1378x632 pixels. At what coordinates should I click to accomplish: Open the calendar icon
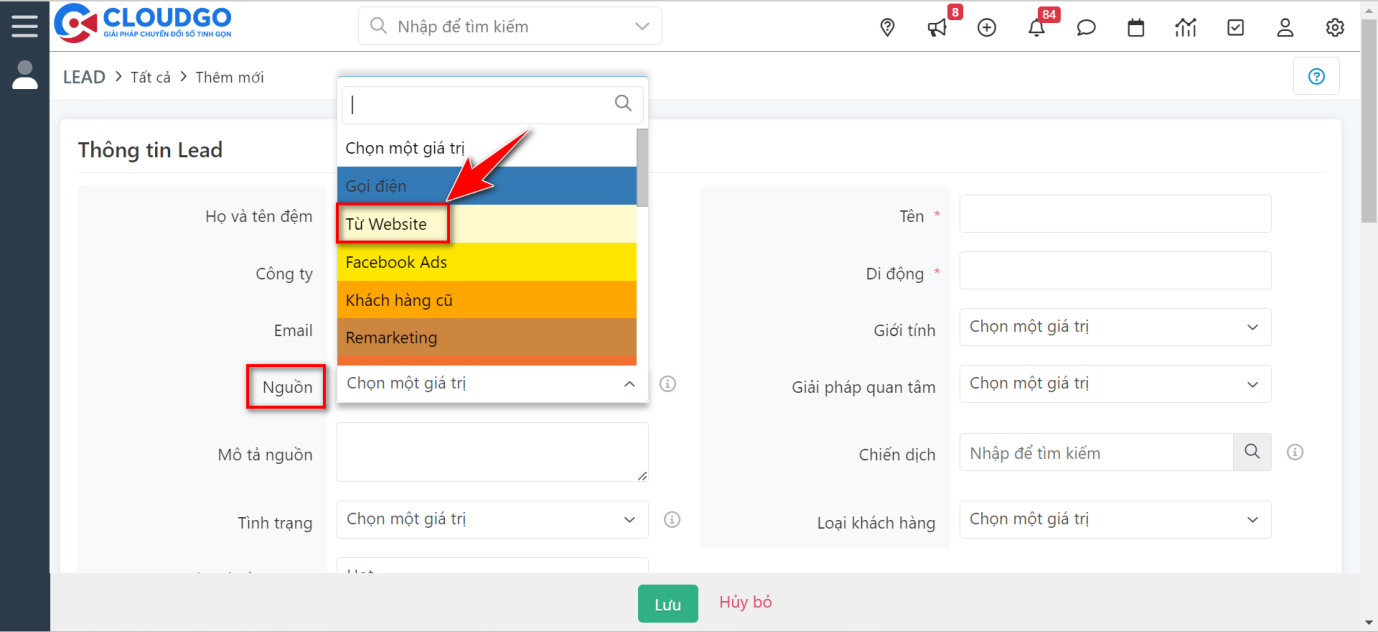(x=1136, y=28)
